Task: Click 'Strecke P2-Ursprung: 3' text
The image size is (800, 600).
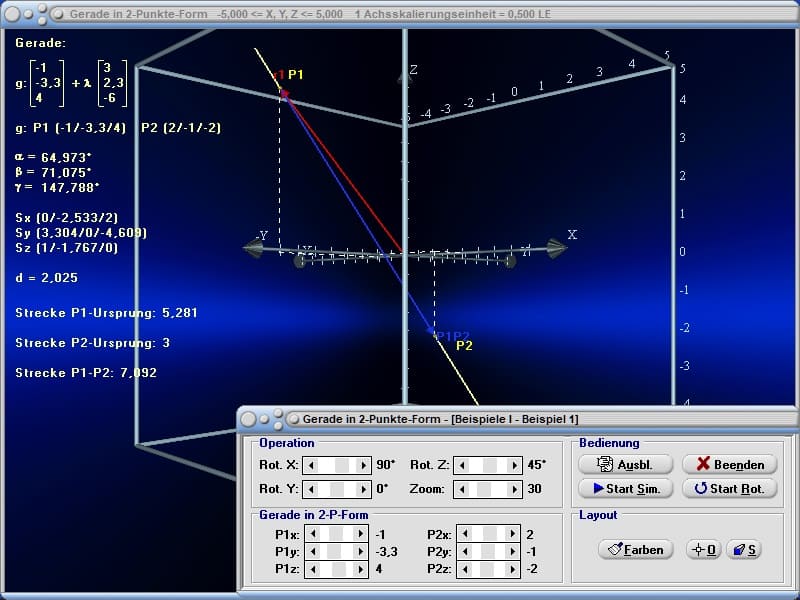Action: 92,342
